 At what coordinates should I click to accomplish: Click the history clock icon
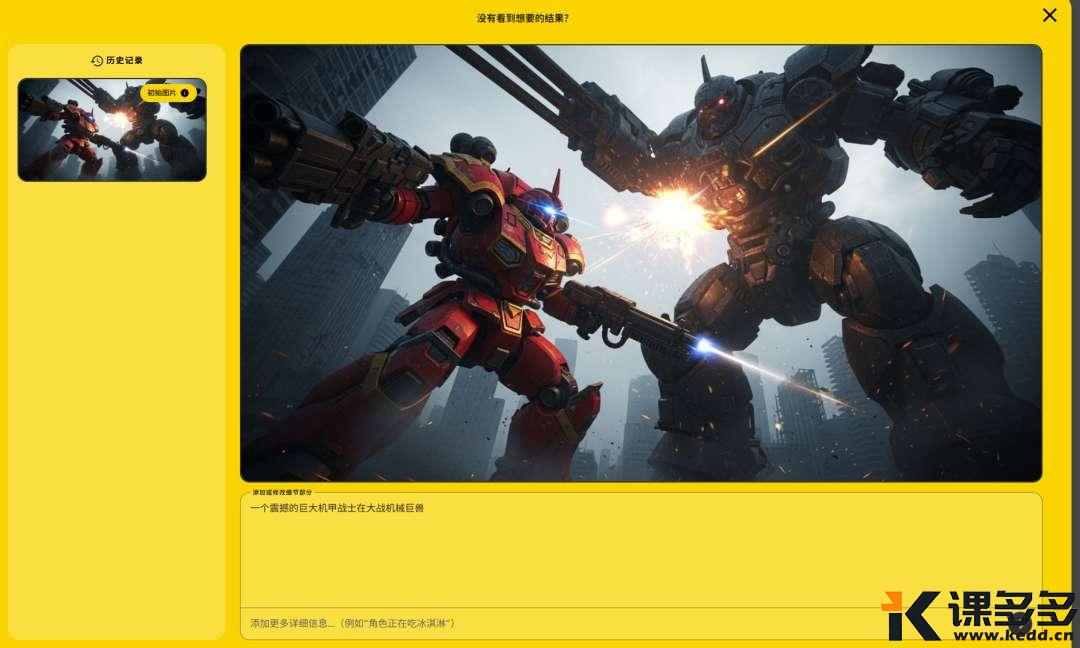(x=97, y=61)
